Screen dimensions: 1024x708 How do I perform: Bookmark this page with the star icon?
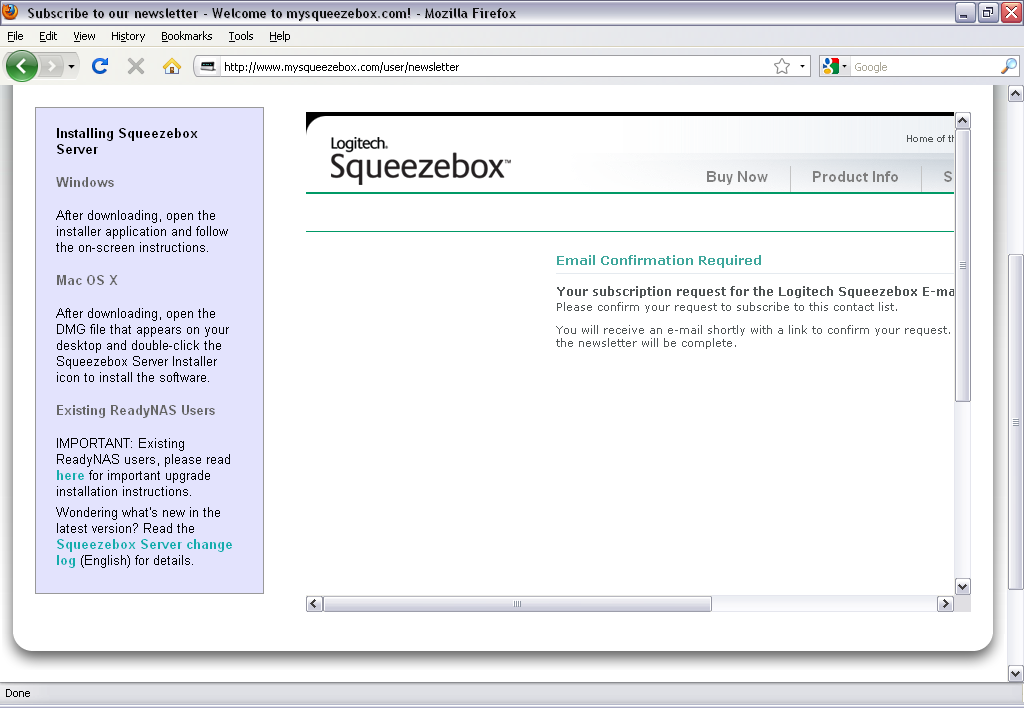tap(781, 67)
